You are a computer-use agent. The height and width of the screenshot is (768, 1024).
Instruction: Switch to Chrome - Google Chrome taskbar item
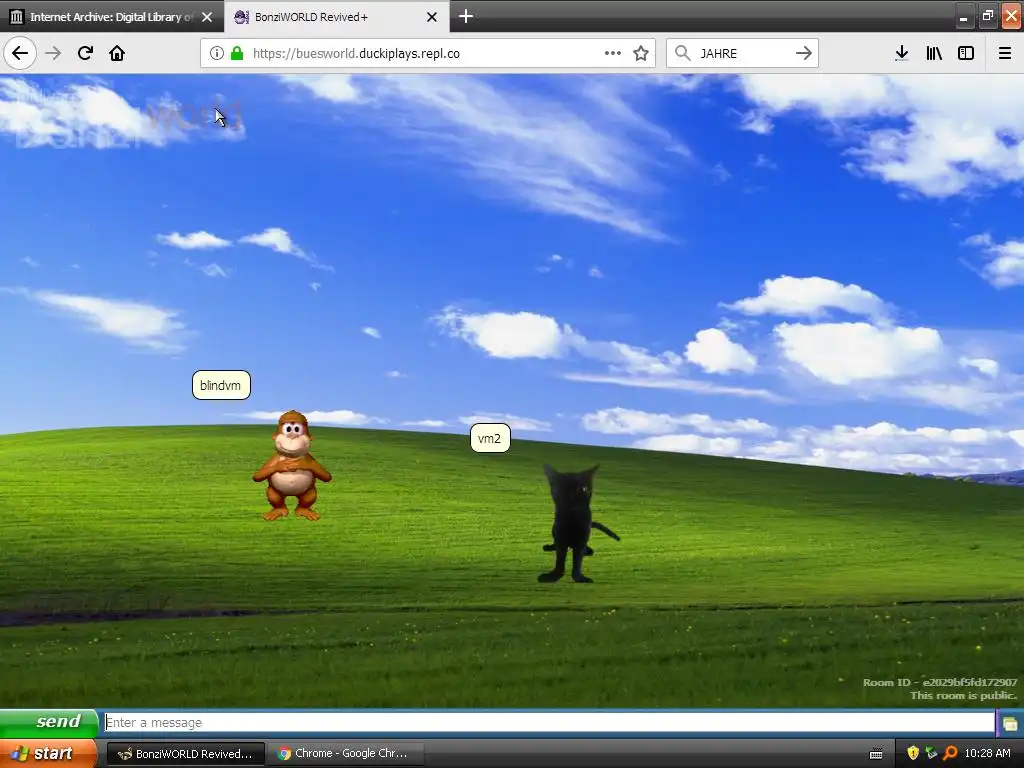coord(344,754)
